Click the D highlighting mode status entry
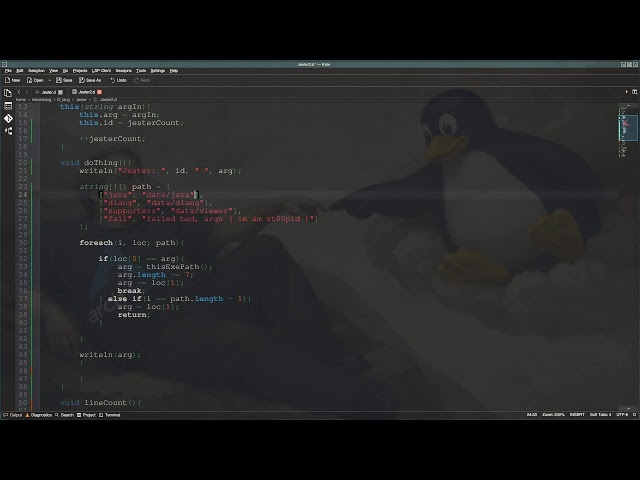 pyautogui.click(x=634, y=415)
